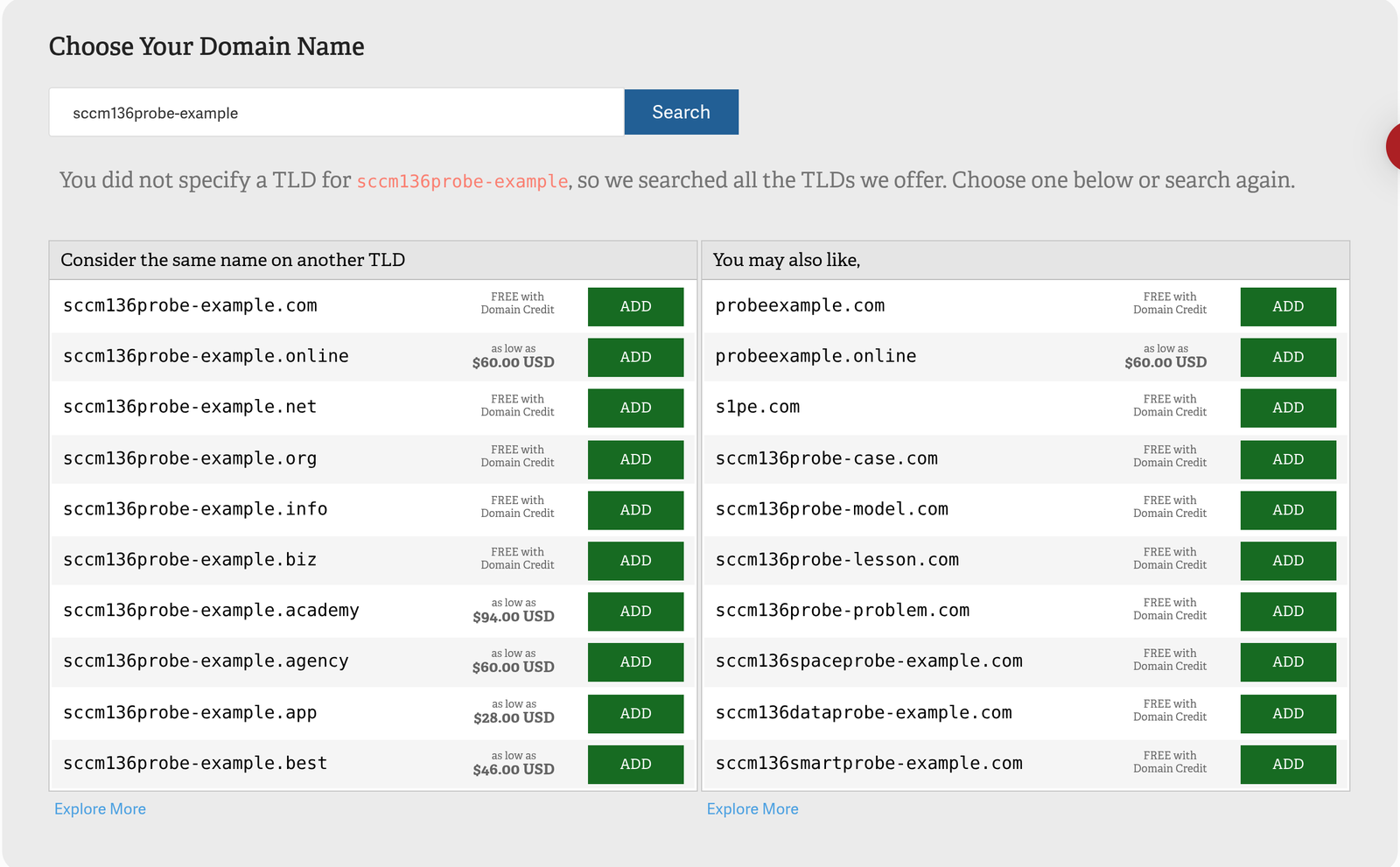Image resolution: width=1400 pixels, height=867 pixels.
Task: Select the s1pe.com domain name text
Action: tap(758, 408)
